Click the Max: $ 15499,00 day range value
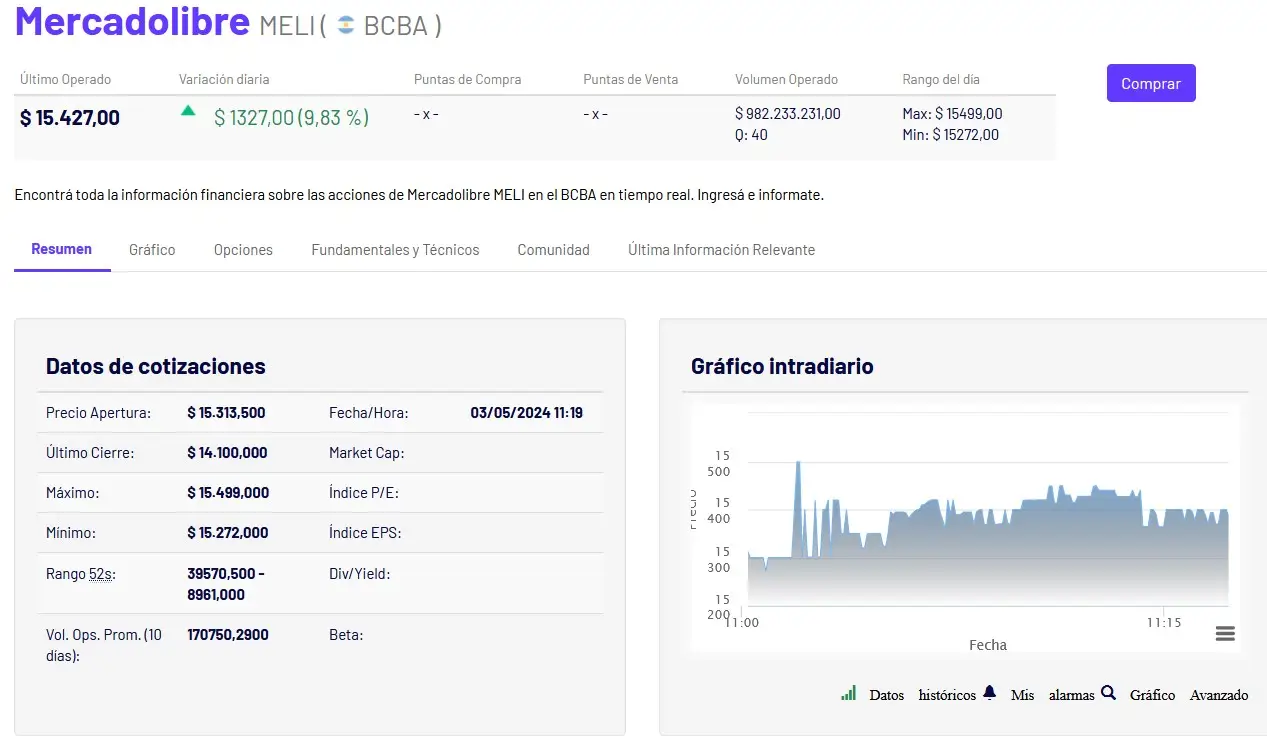 click(952, 114)
